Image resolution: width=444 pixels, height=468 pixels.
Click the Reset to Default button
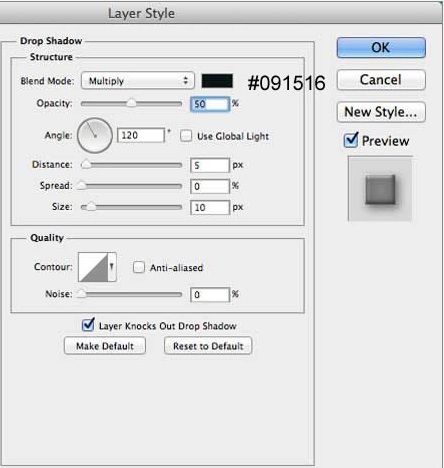click(208, 346)
